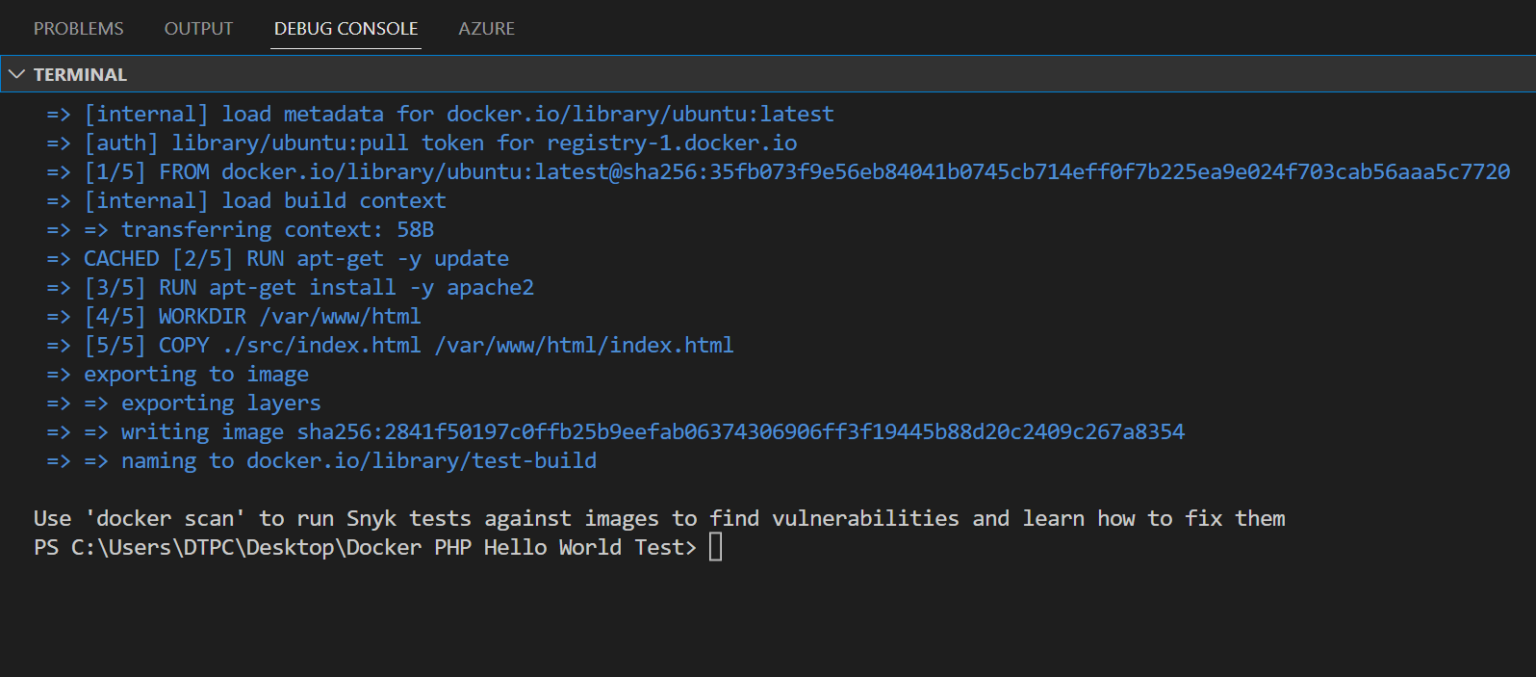This screenshot has height=677, width=1536.
Task: Focus the terminal cursor after the prompt
Action: click(715, 547)
